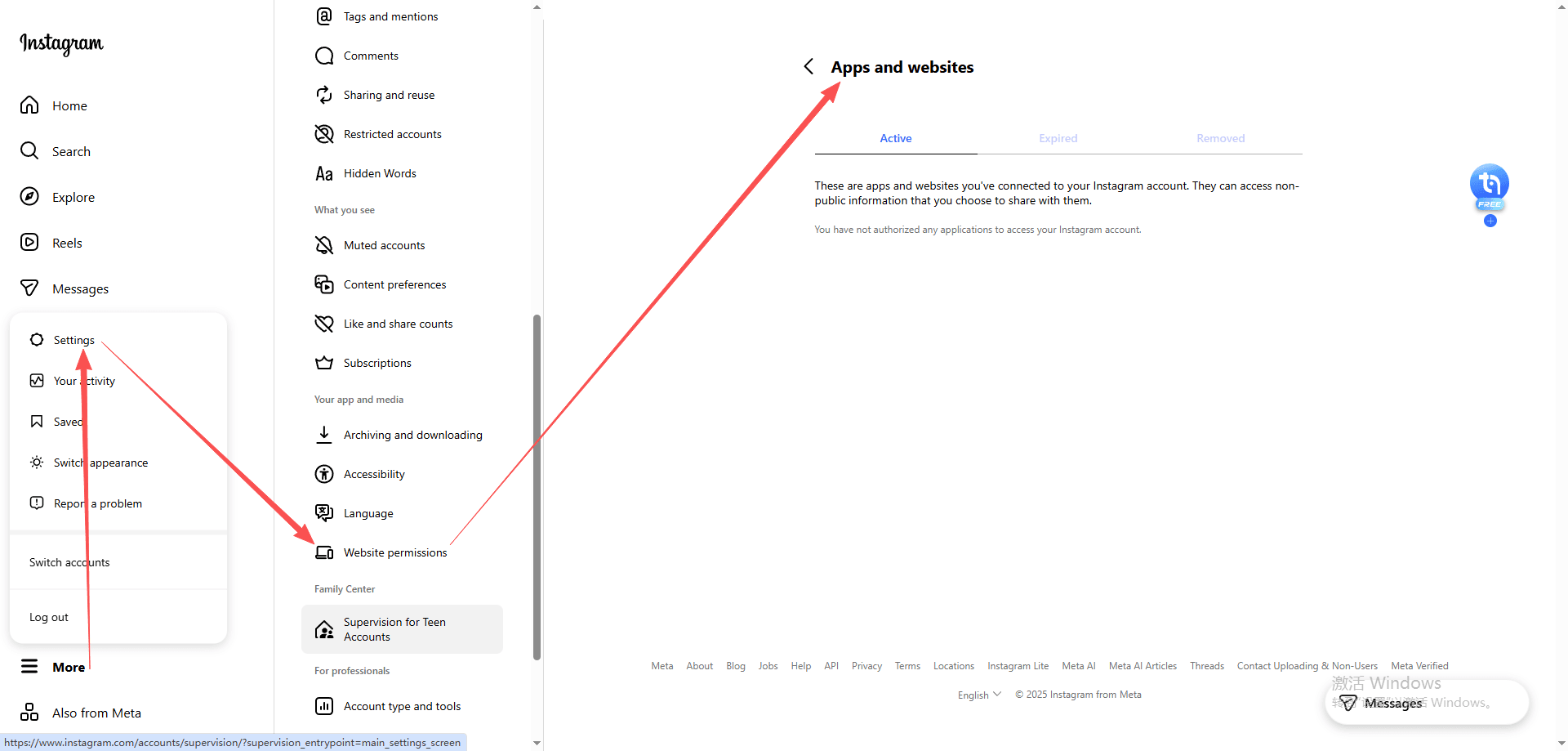The image size is (1568, 751).
Task: Click the Archiving and downloading icon
Action: click(x=324, y=435)
